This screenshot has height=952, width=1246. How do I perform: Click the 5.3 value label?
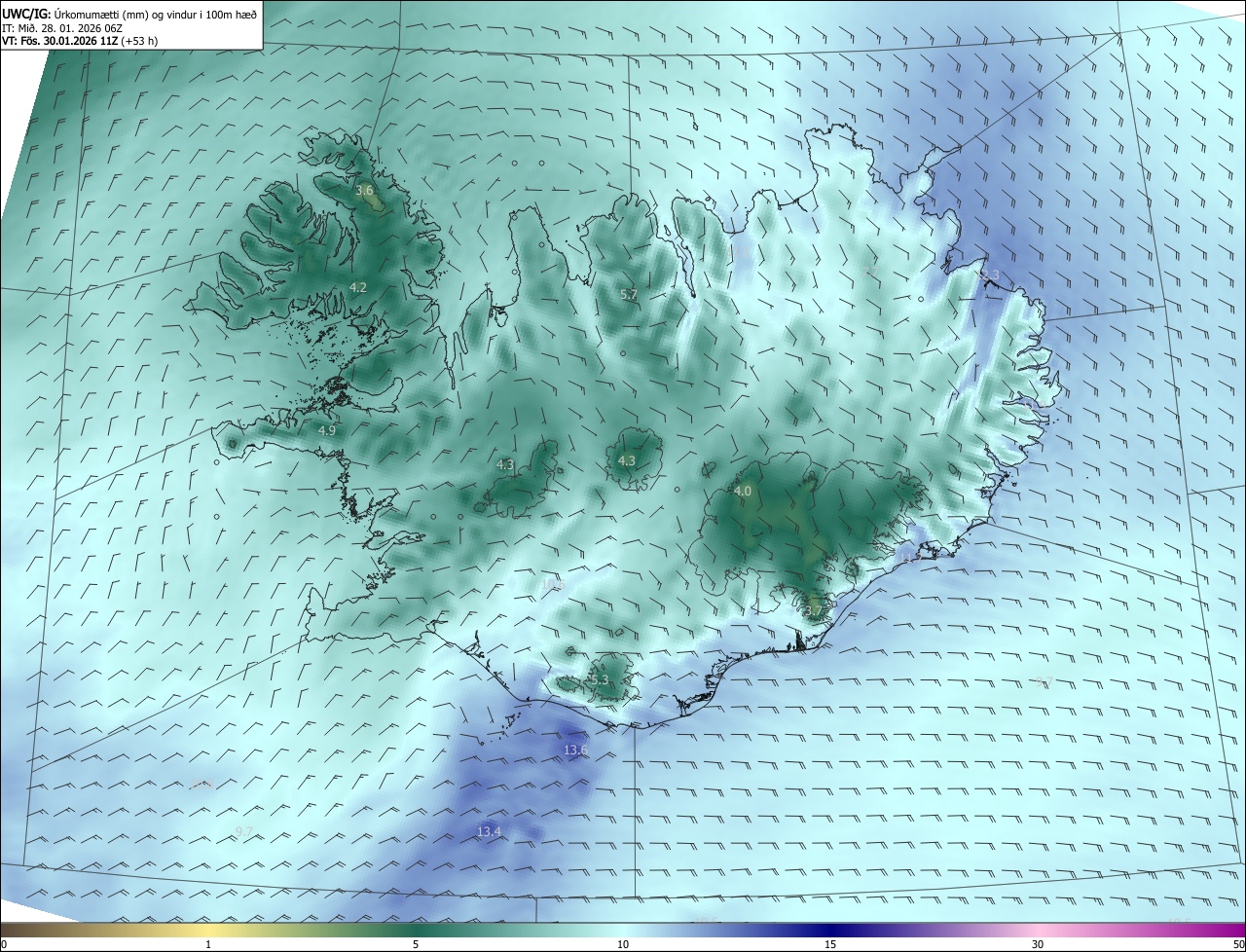599,679
